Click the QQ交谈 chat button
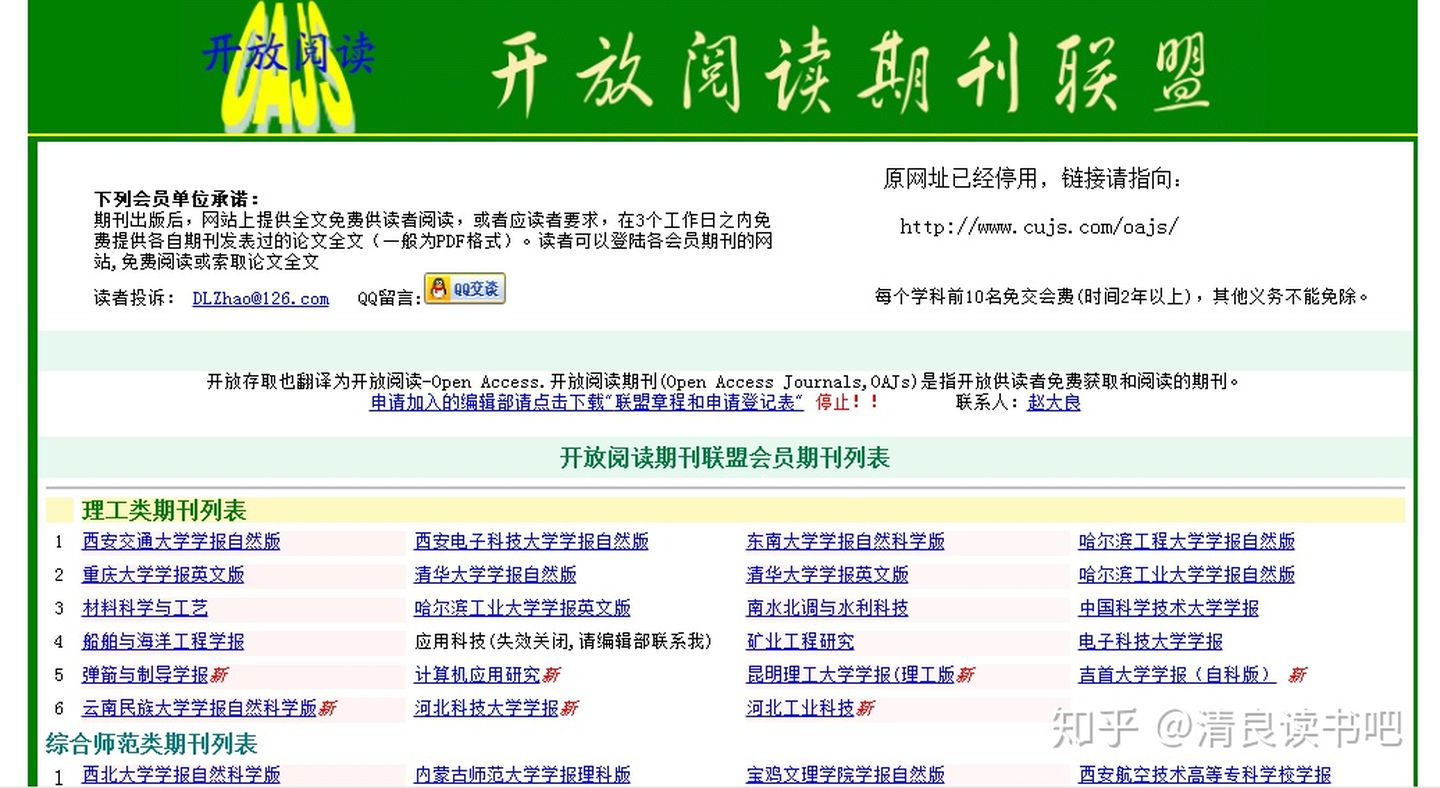1440x788 pixels. pyautogui.click(x=465, y=289)
